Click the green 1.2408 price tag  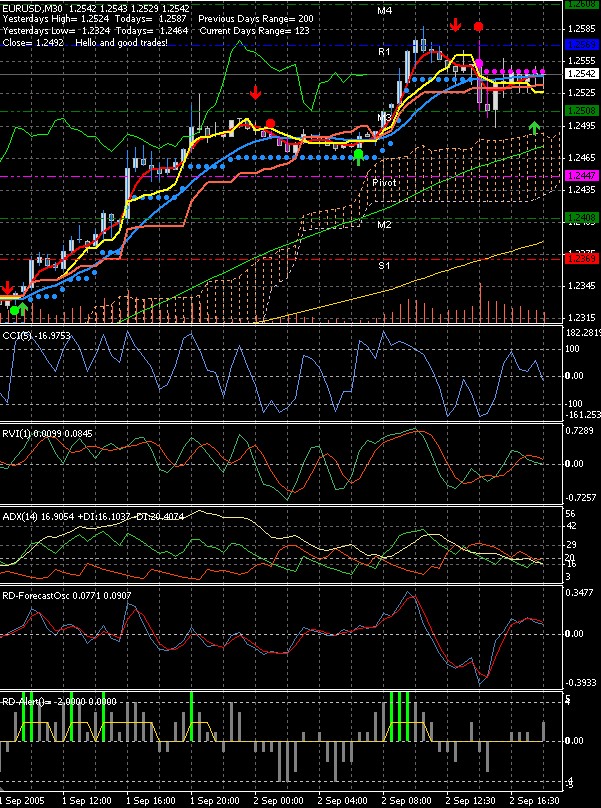581,217
